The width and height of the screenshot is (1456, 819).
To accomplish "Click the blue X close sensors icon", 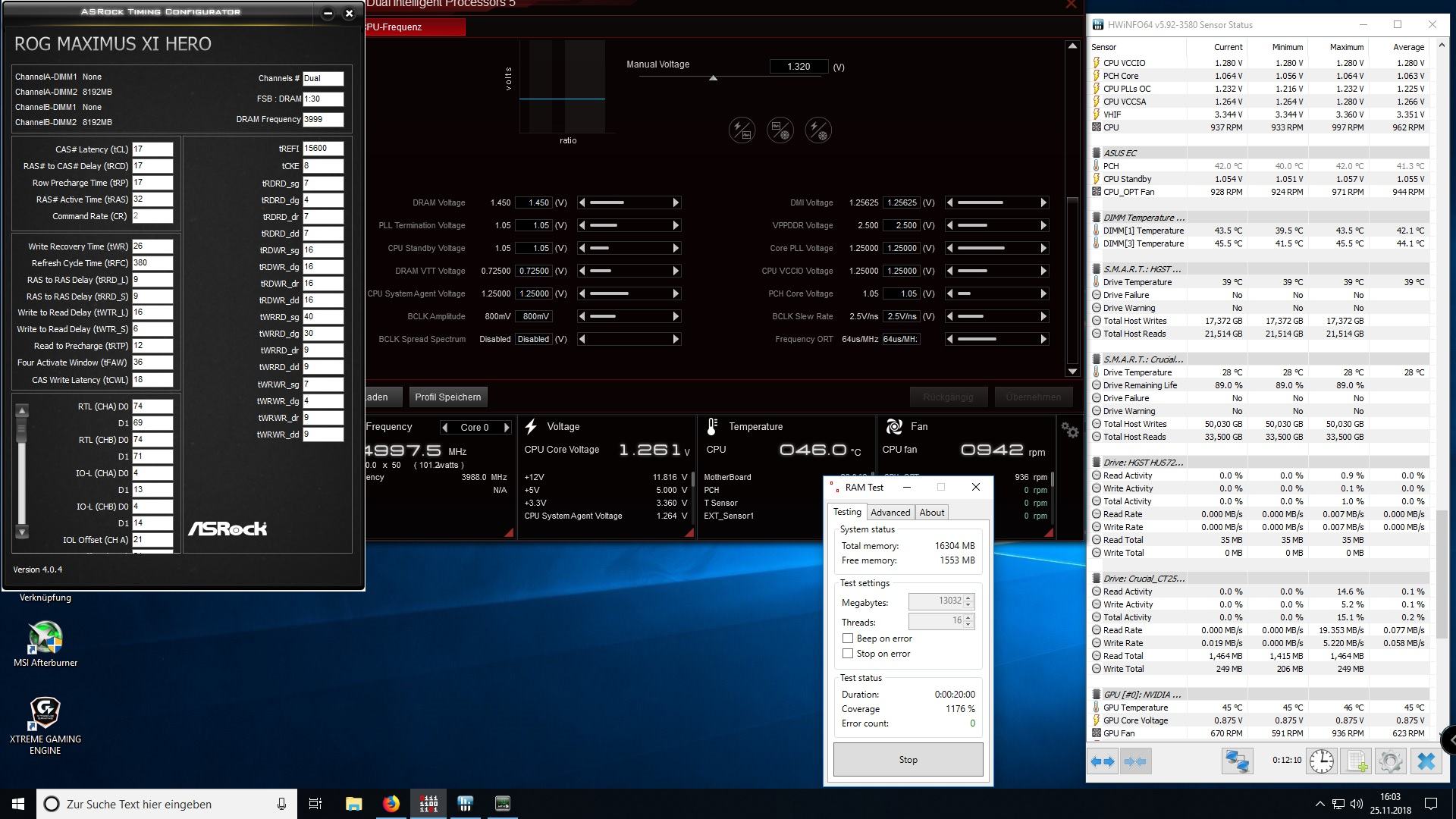I will tap(1426, 761).
